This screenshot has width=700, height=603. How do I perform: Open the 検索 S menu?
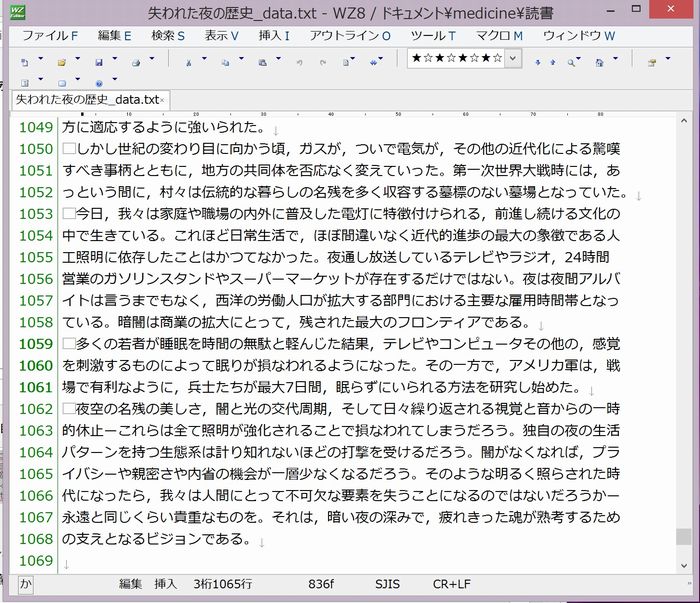tap(168, 36)
